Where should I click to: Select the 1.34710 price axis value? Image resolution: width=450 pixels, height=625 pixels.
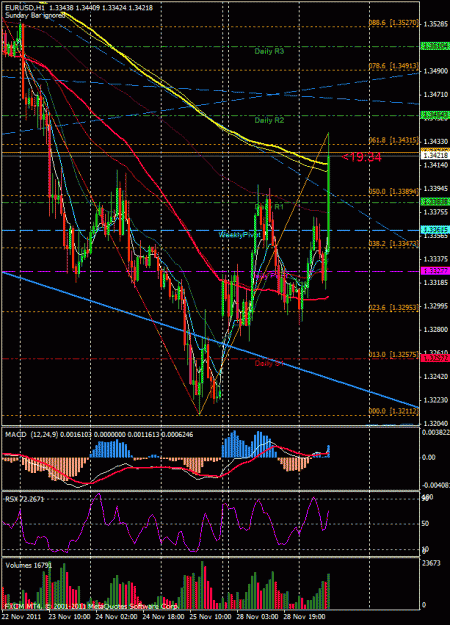coord(435,94)
